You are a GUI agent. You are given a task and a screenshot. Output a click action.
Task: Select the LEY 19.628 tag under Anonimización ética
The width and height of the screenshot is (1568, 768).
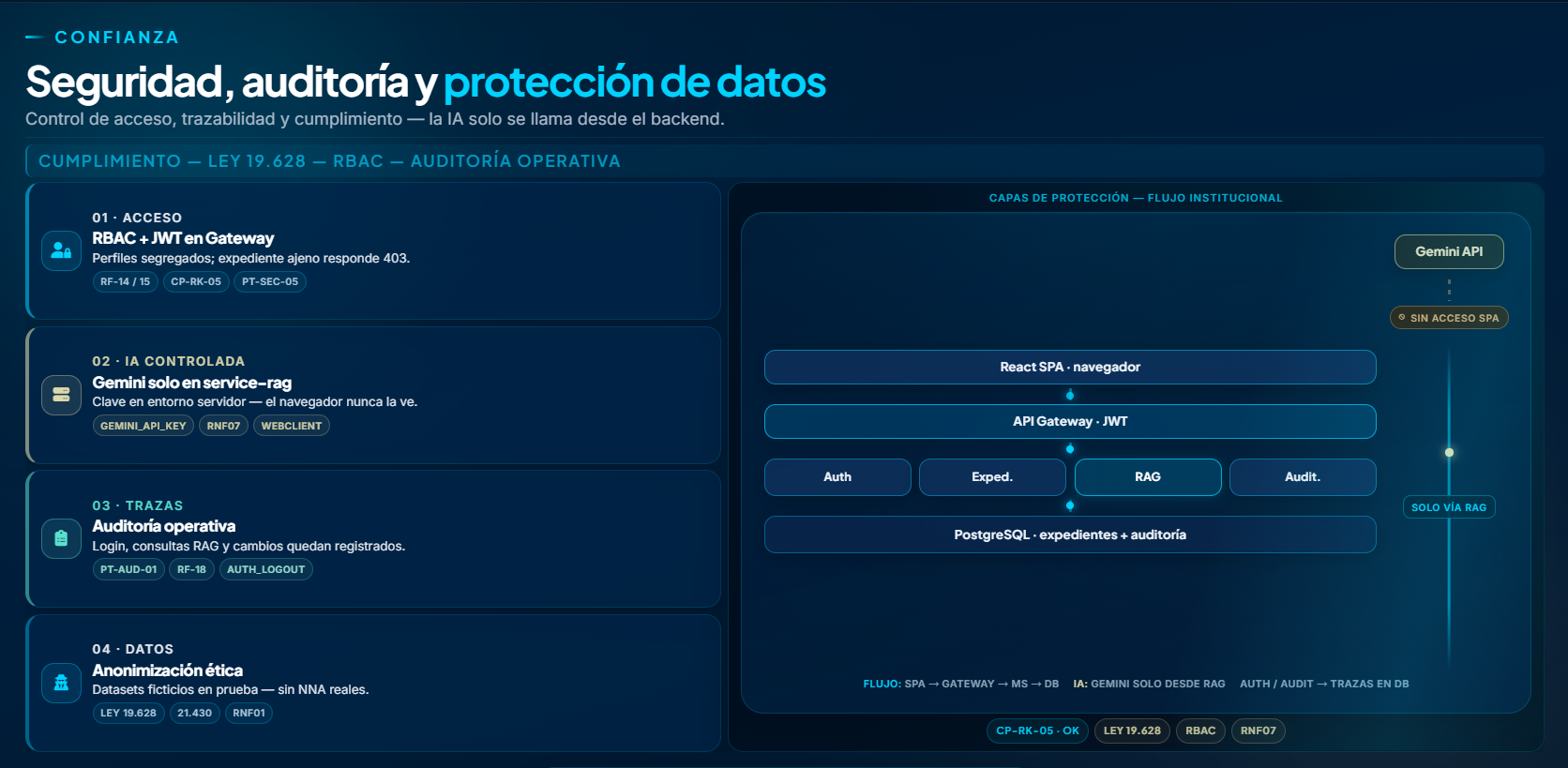coord(128,713)
